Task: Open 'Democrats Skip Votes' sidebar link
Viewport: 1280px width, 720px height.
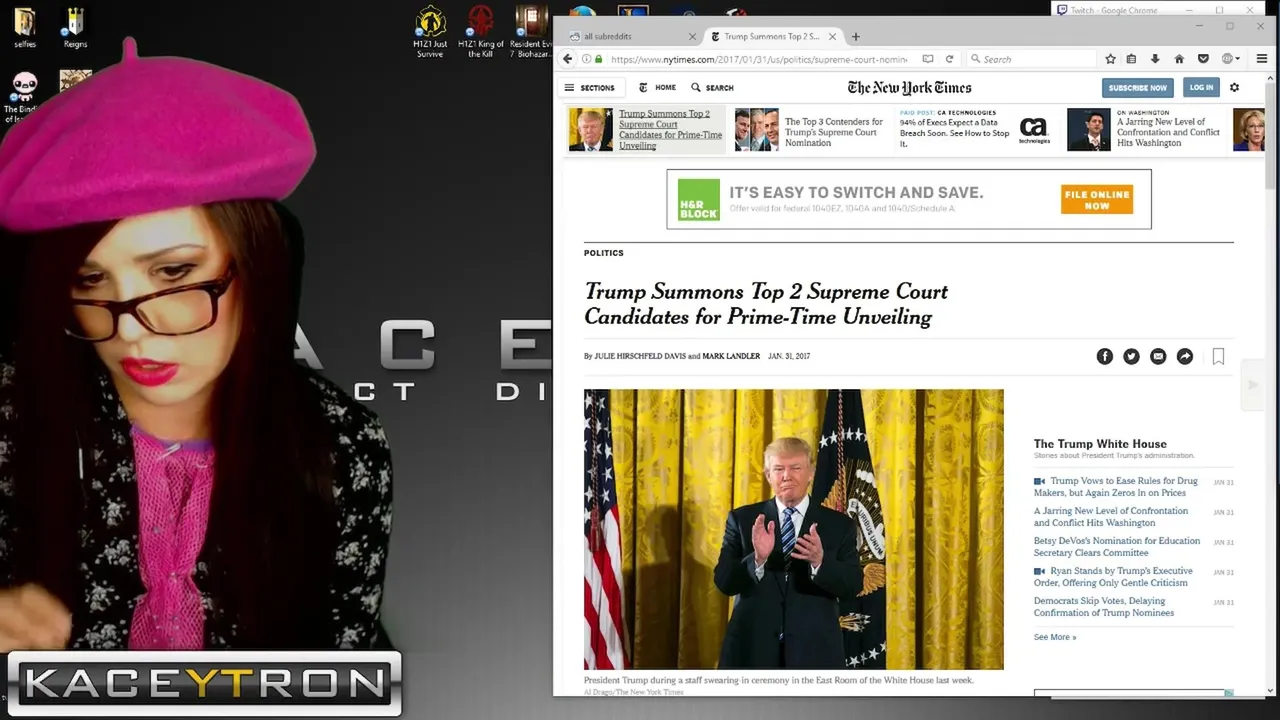Action: click(1104, 607)
